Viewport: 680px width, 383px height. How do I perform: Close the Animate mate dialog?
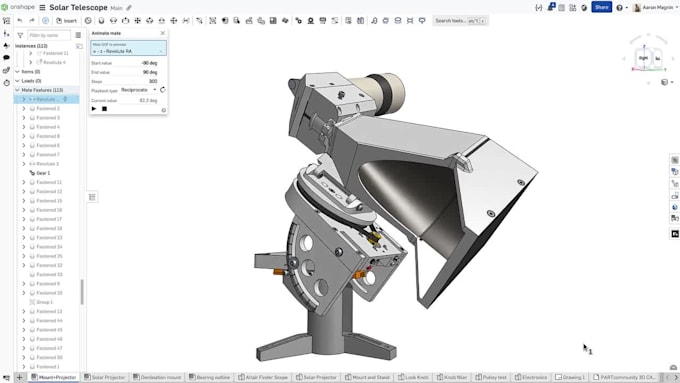pos(163,33)
